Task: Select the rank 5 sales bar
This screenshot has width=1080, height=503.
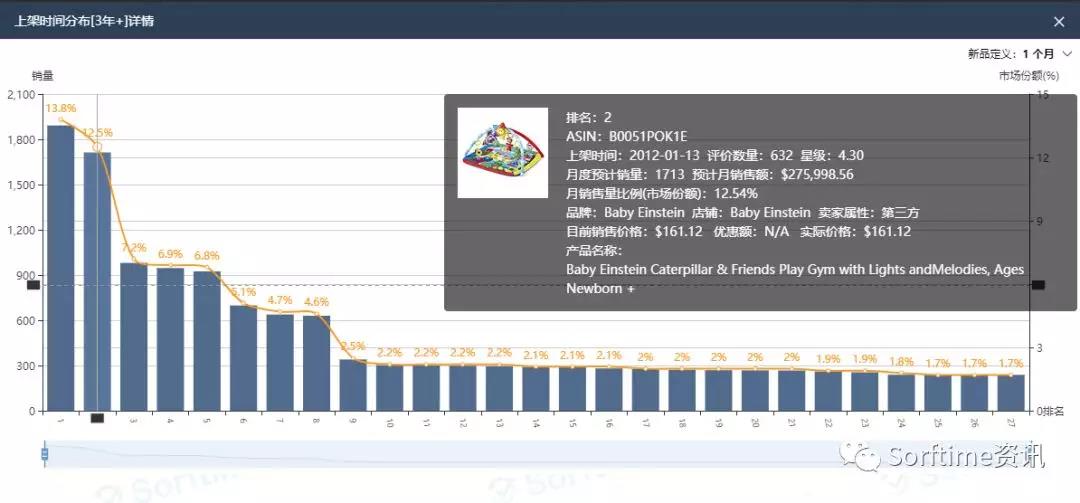Action: tap(207, 341)
